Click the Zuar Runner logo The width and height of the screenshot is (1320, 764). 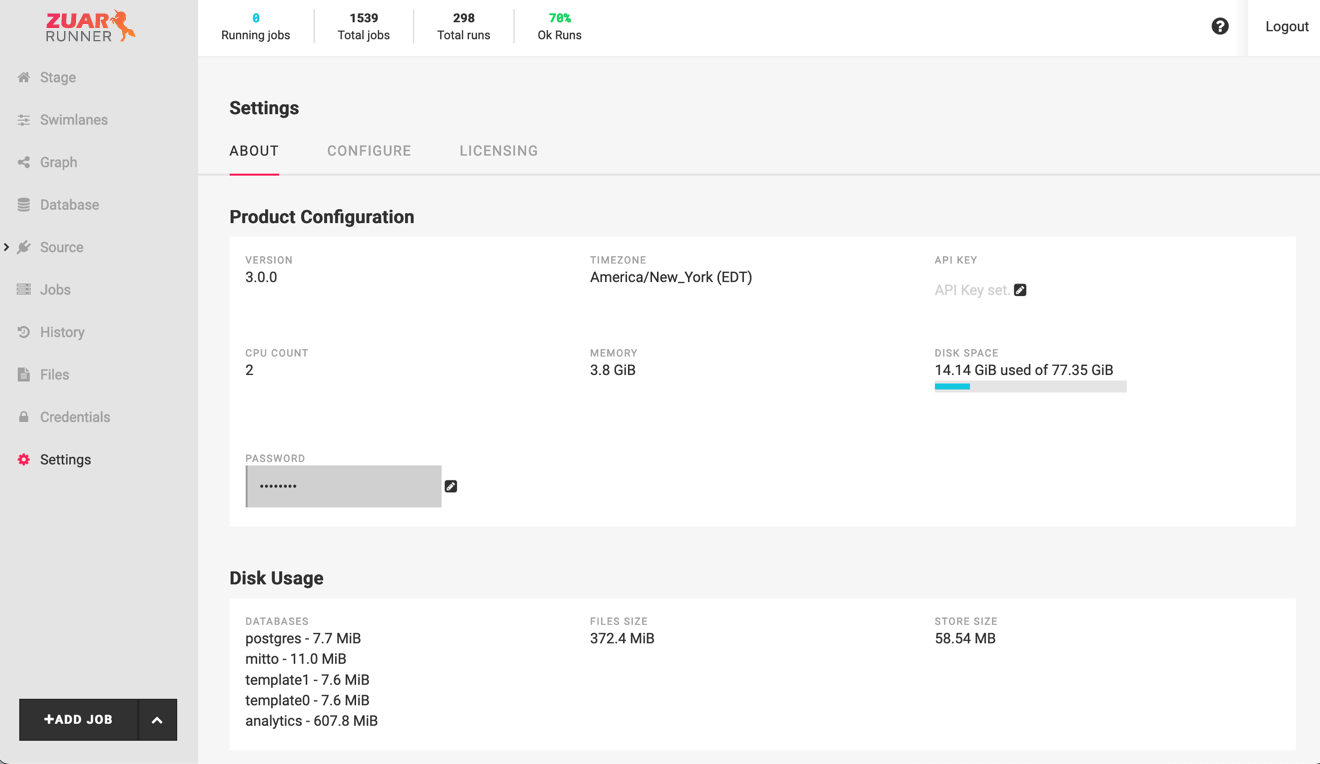(90, 27)
